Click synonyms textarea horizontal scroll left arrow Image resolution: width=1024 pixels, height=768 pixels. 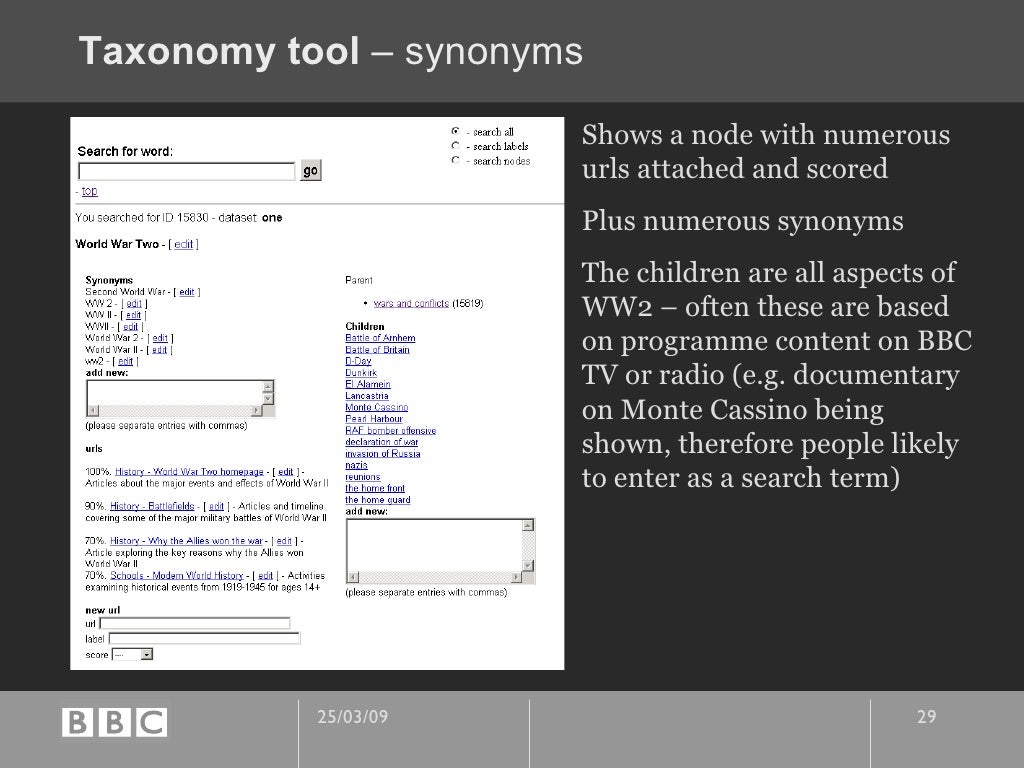click(93, 411)
